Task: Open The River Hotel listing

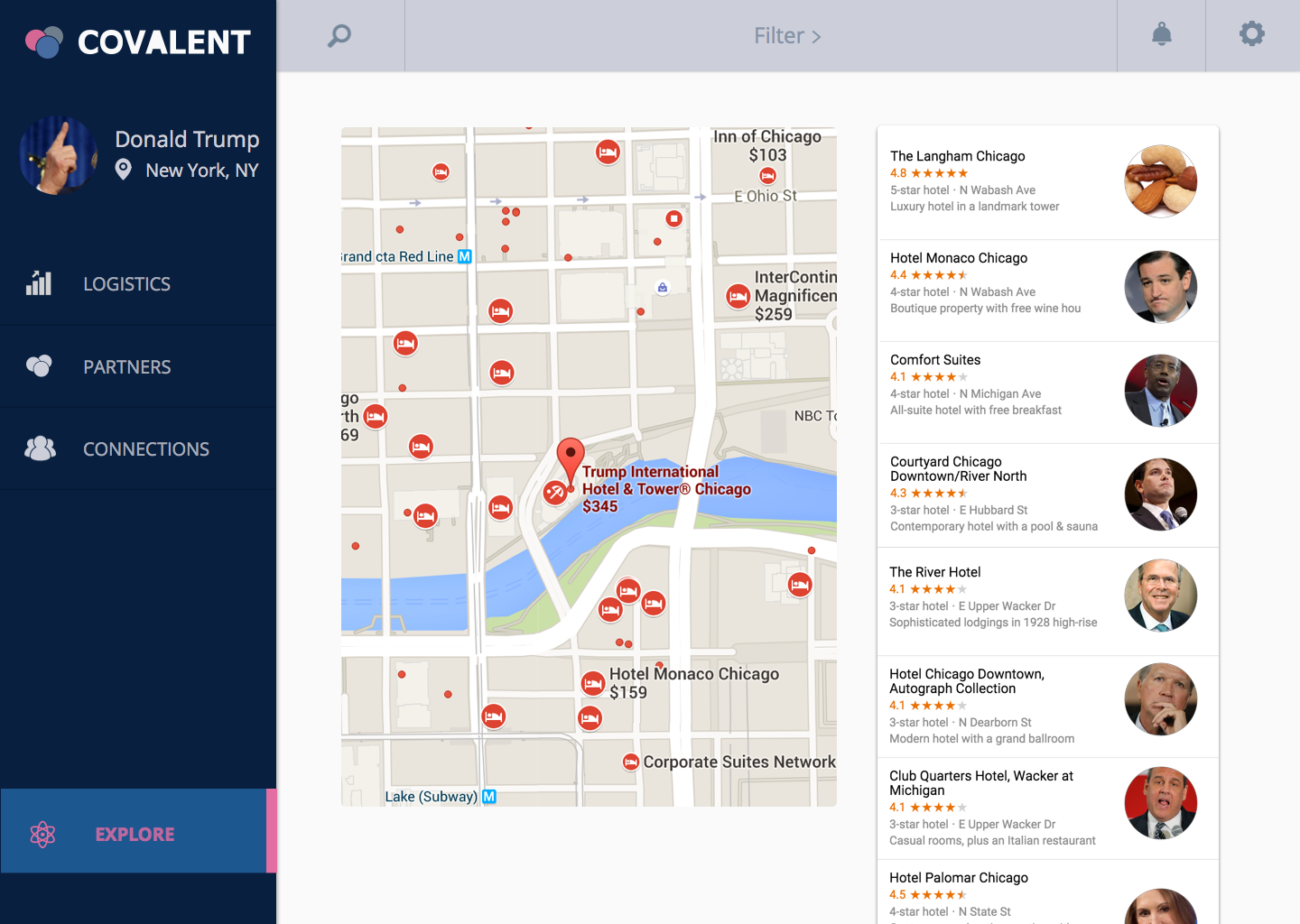Action: pyautogui.click(x=1048, y=601)
